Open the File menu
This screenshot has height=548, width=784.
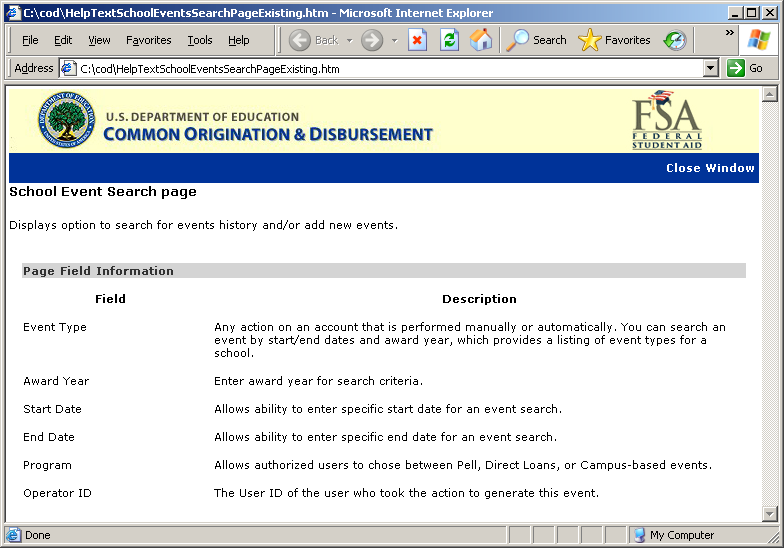click(30, 40)
